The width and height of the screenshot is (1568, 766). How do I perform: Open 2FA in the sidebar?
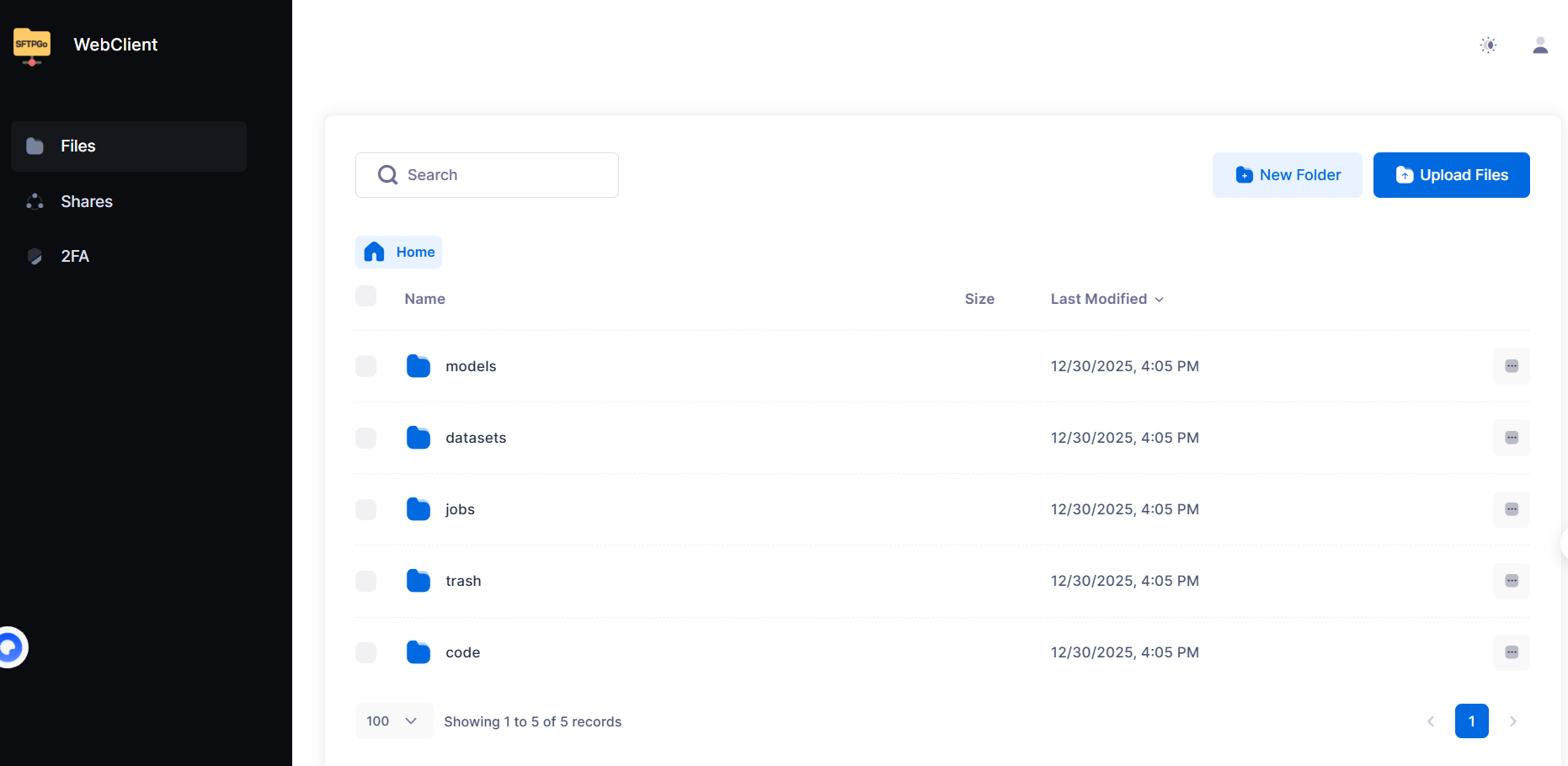click(75, 256)
